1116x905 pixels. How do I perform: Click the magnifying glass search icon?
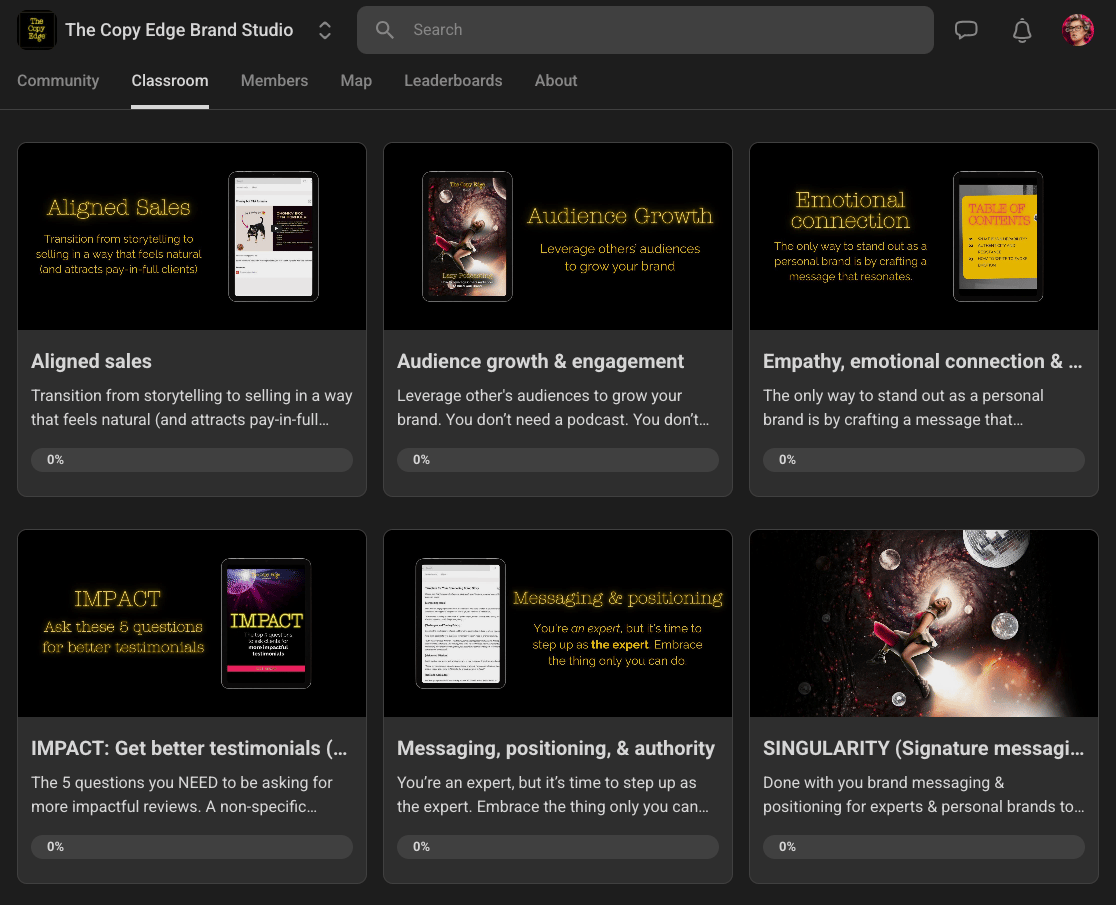[x=385, y=30]
